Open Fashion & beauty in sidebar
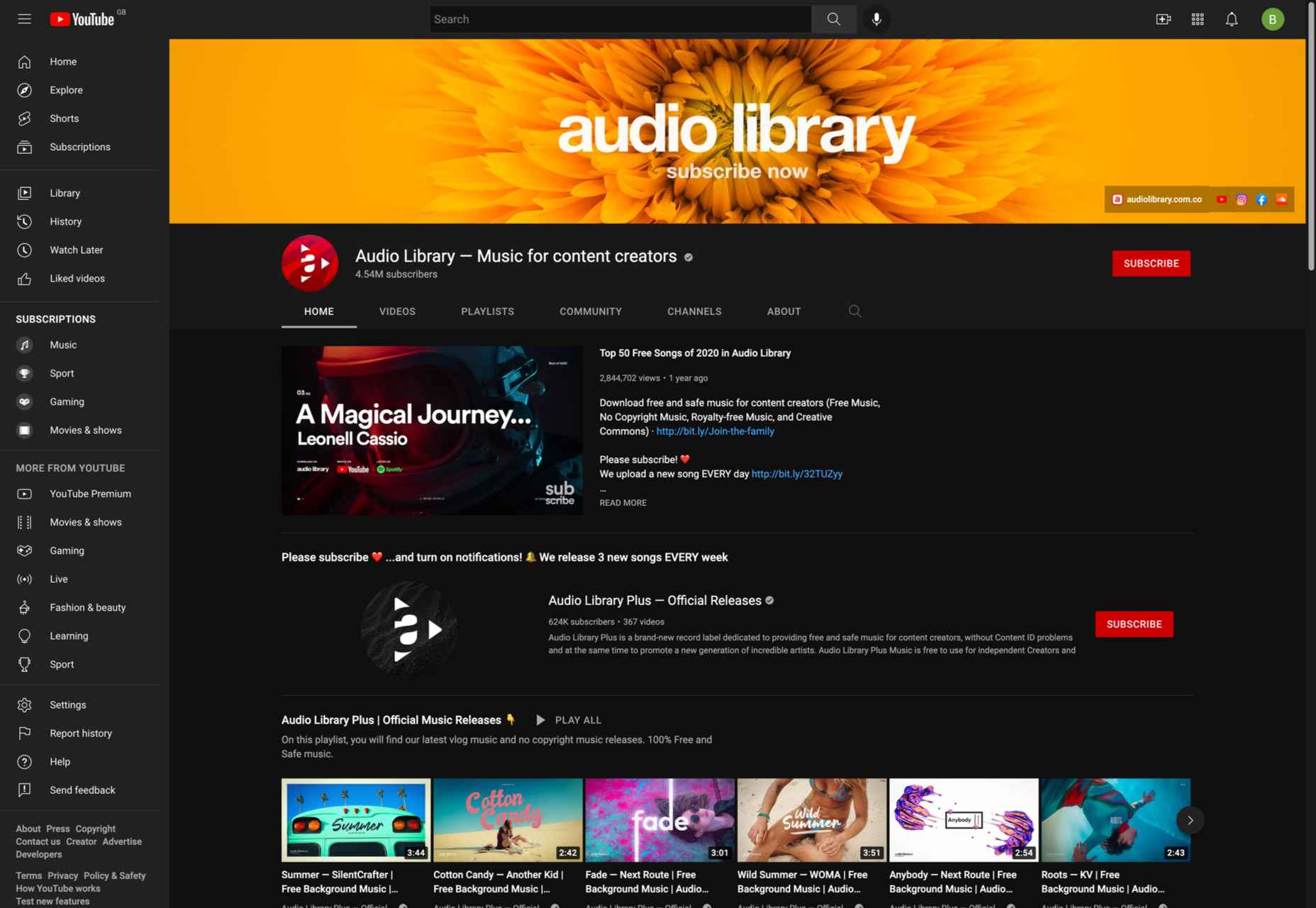Screen dimensions: 1316x908 click(79, 607)
